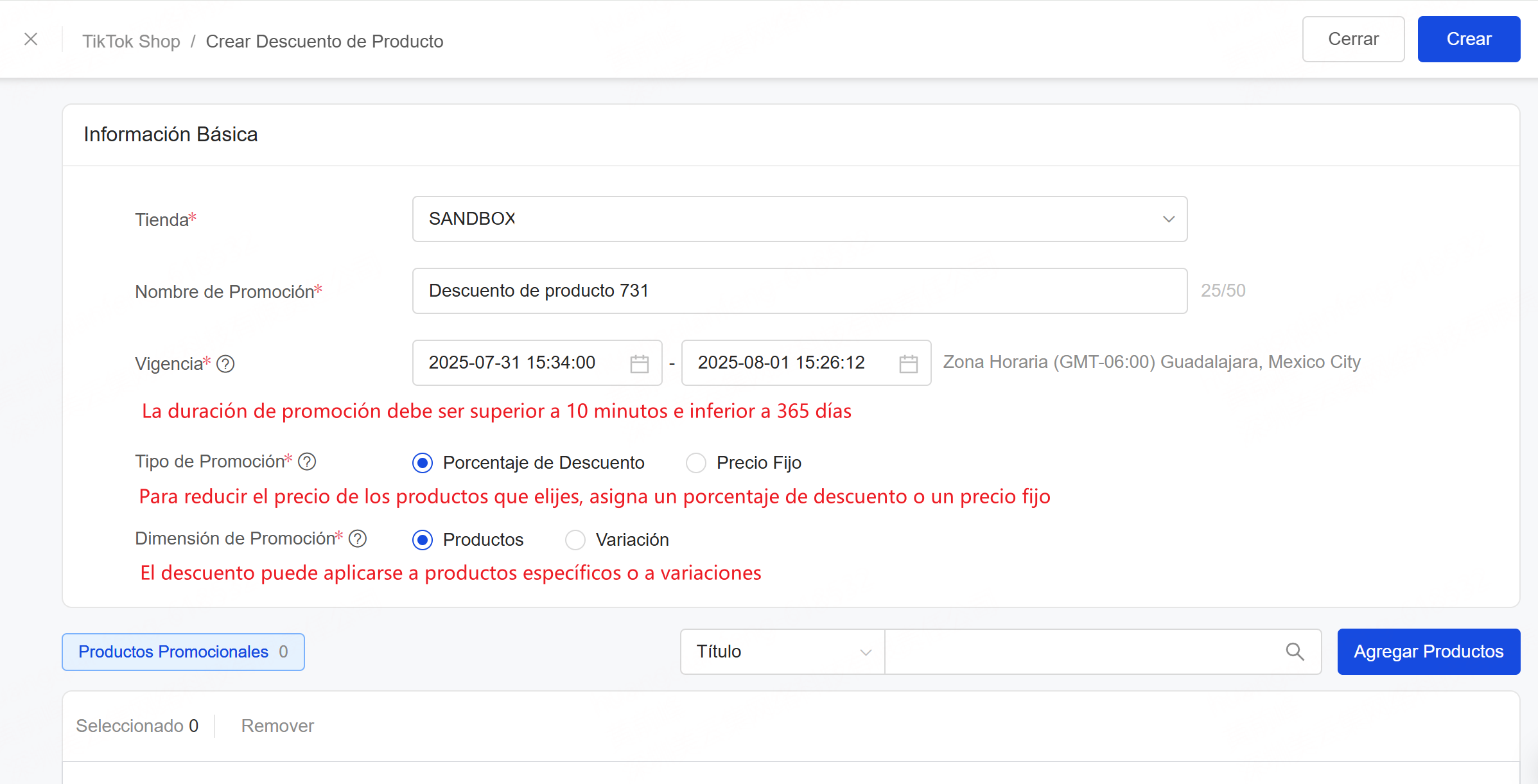Click the help icon next to Dimensión de Promoción
Viewport: 1538px width, 784px height.
pos(358,539)
